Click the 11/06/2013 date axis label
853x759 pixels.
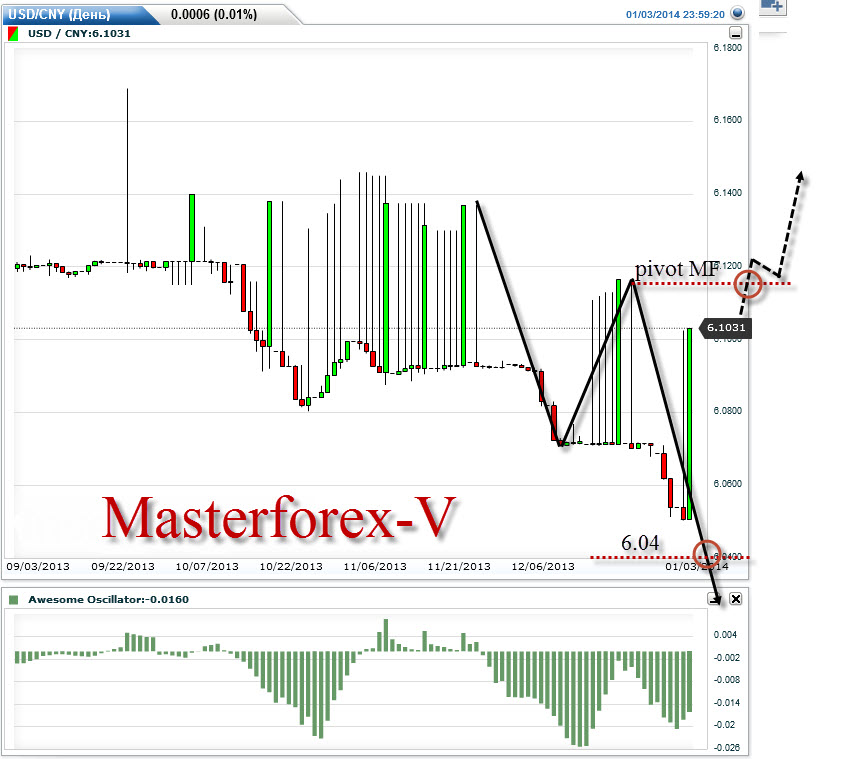(x=375, y=566)
